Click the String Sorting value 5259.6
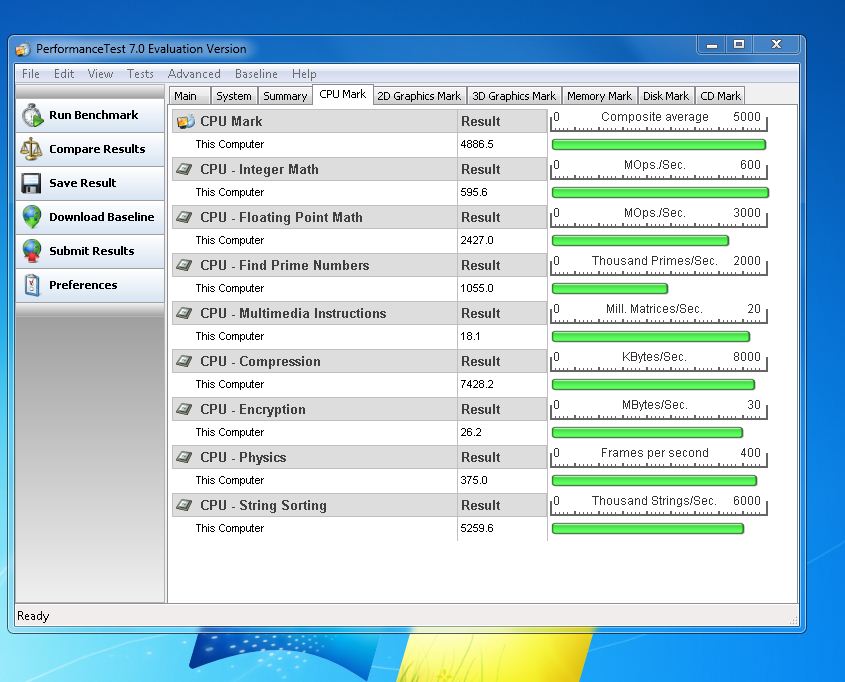845x682 pixels. click(x=477, y=528)
